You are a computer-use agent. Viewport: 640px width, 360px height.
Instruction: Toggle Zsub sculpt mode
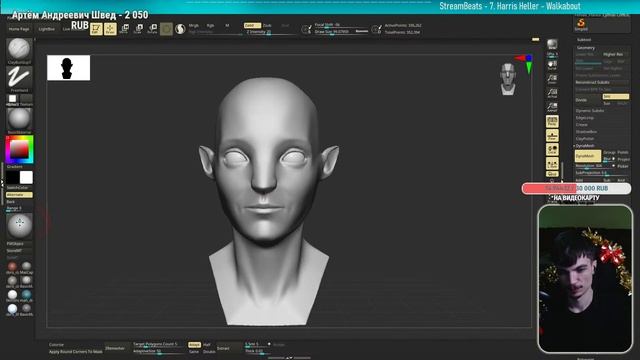click(x=267, y=25)
